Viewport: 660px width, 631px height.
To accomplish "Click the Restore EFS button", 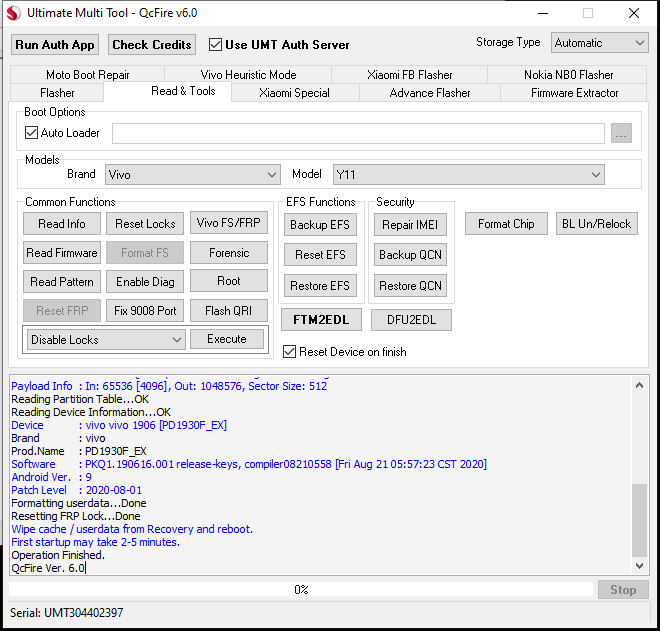I will (x=320, y=286).
